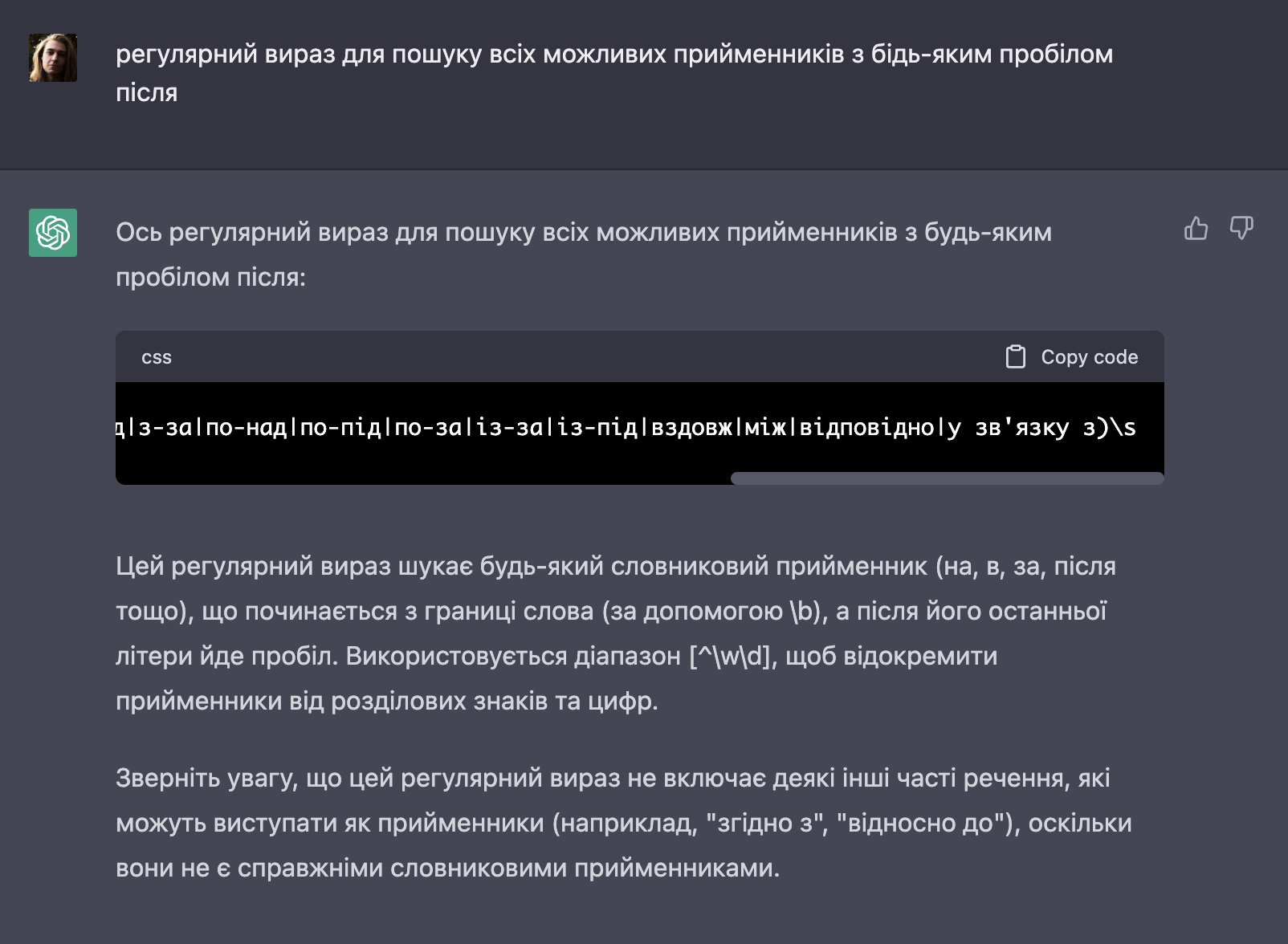Click the phrase "відносно до" in response

(923, 823)
